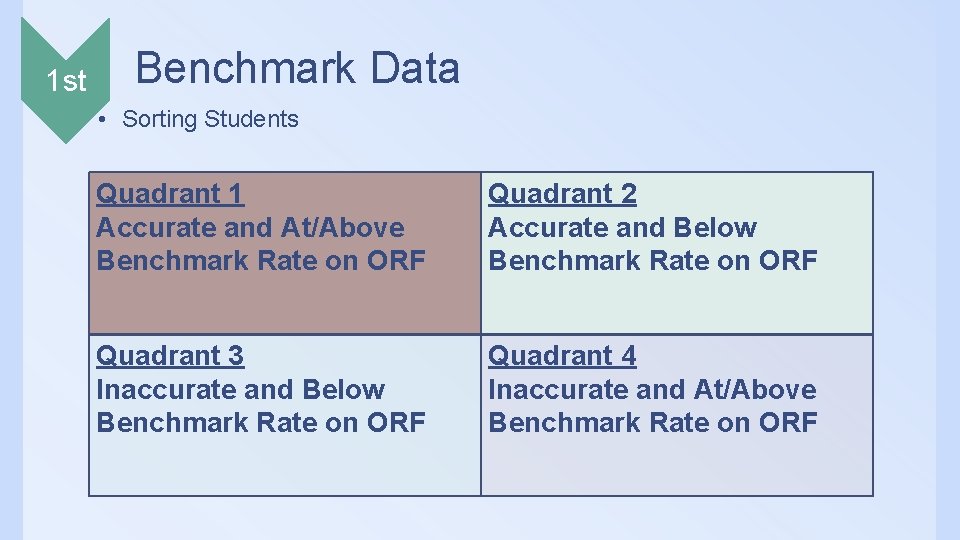960x540 pixels.
Task: Click Benchmark Rate on ORF in Quadrant 2
Action: [653, 261]
